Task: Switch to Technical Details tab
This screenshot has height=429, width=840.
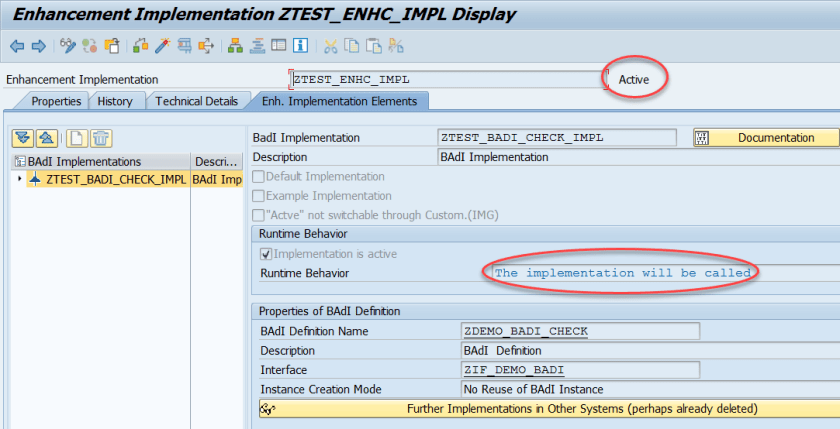Action: click(197, 101)
